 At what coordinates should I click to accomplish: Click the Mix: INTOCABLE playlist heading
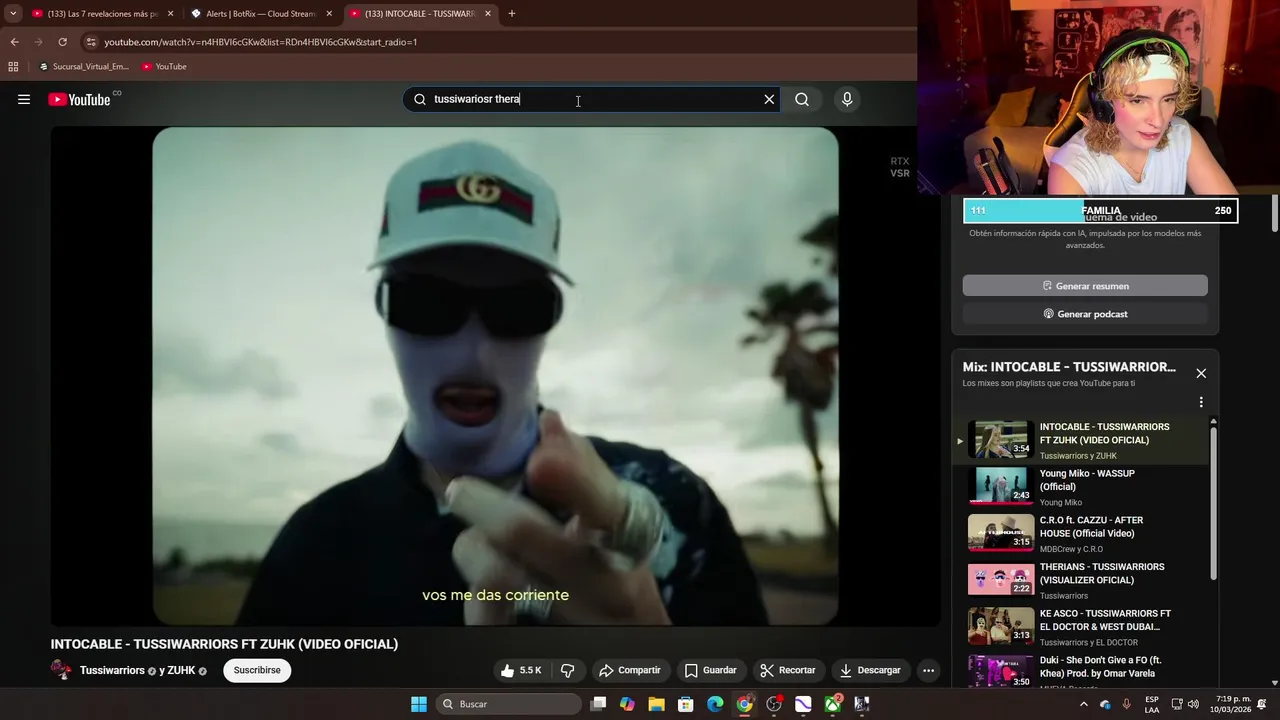click(x=1069, y=367)
